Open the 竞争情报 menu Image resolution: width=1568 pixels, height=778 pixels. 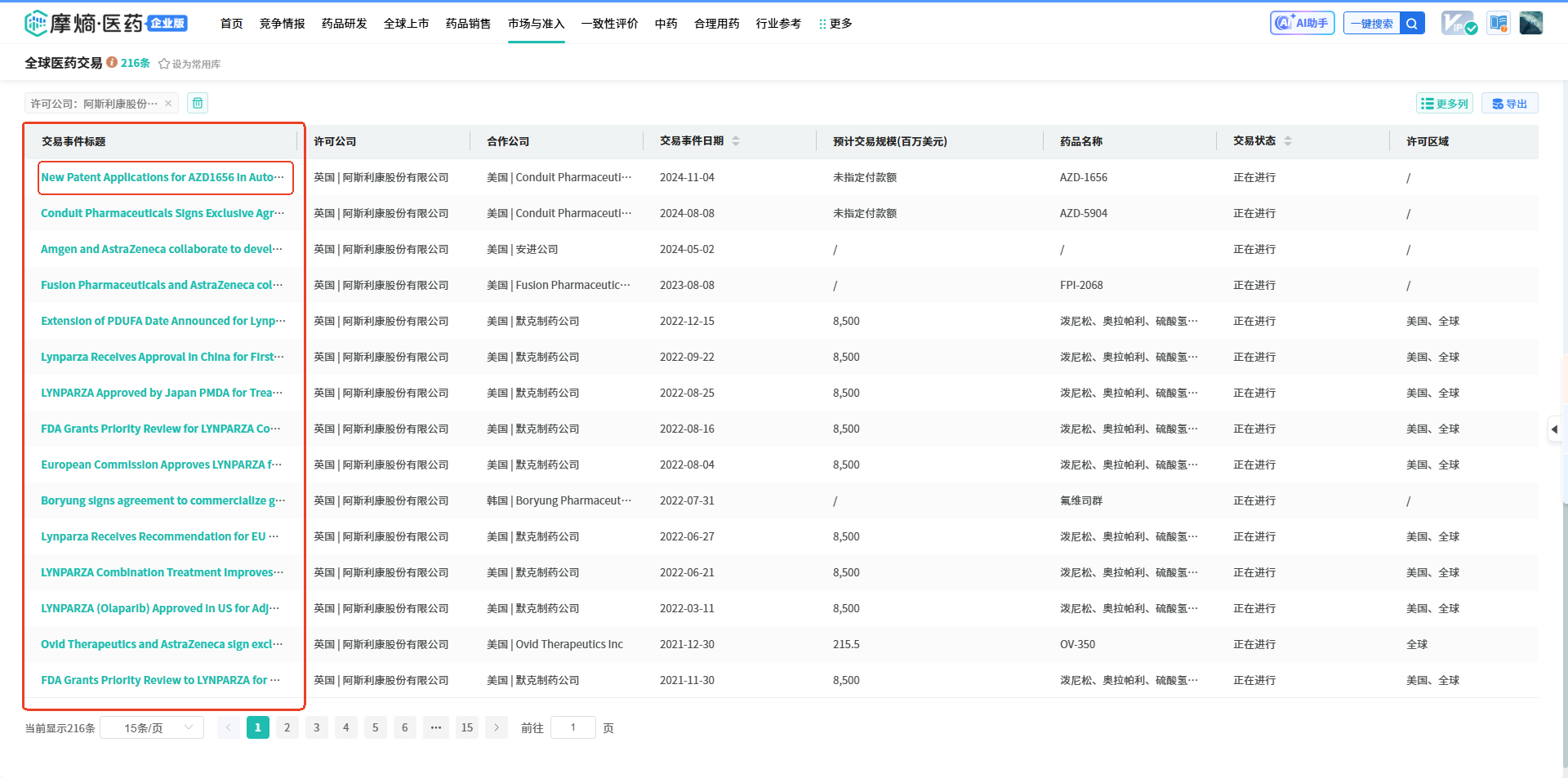[282, 24]
